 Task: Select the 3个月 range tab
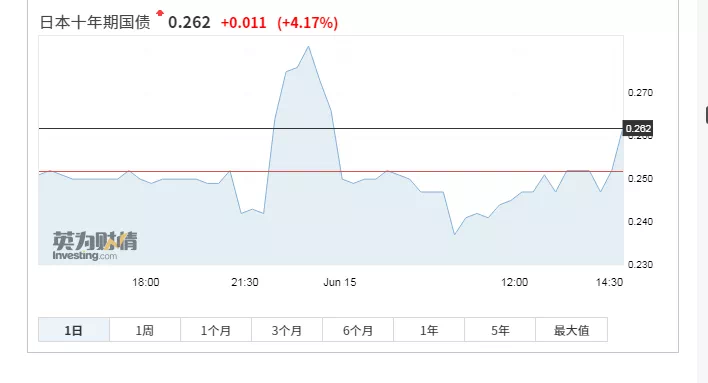[x=287, y=330]
